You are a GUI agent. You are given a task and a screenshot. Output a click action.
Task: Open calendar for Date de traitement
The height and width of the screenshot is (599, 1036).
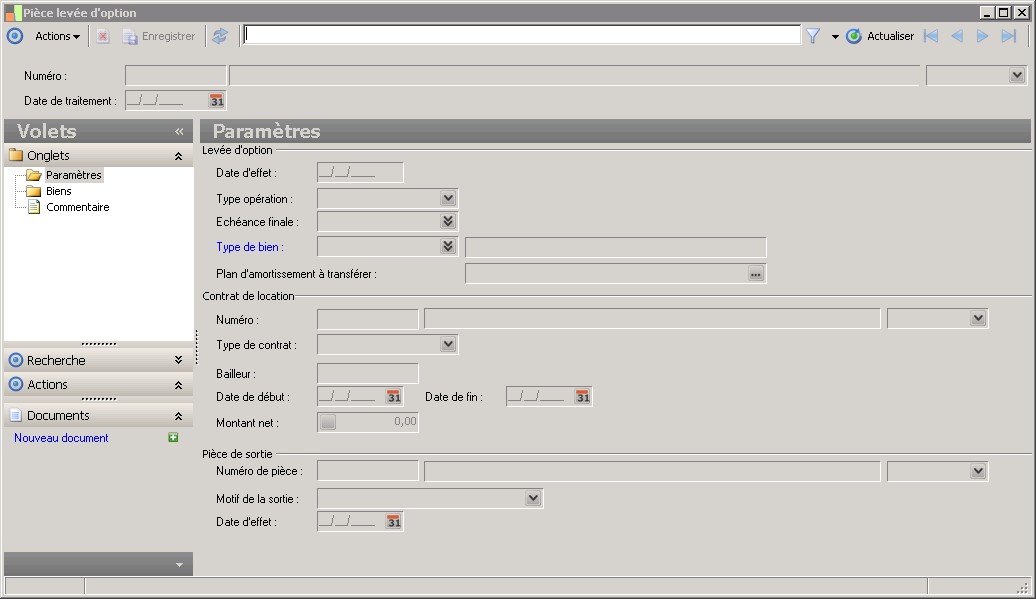click(x=217, y=100)
